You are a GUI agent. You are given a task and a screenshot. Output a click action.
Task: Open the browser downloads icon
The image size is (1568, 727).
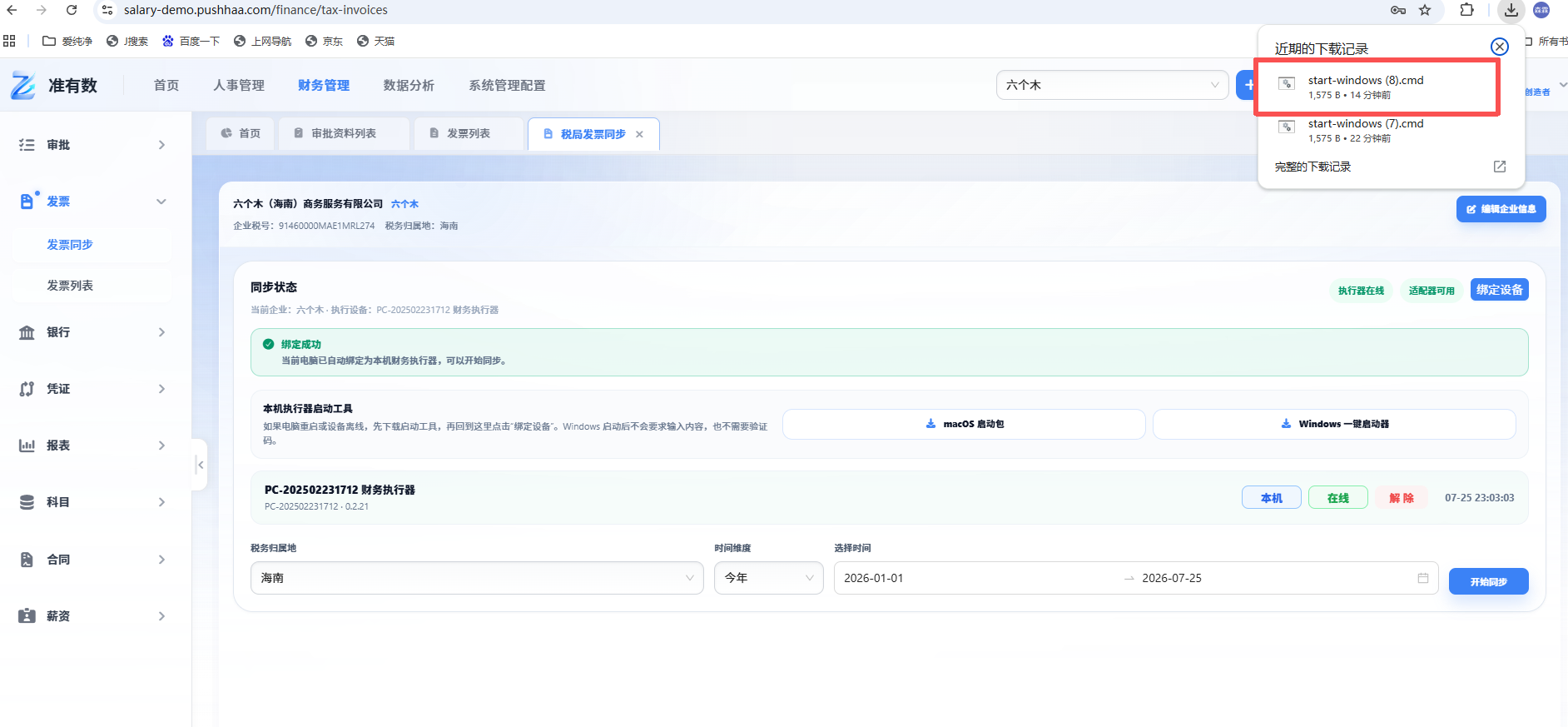click(1511, 10)
